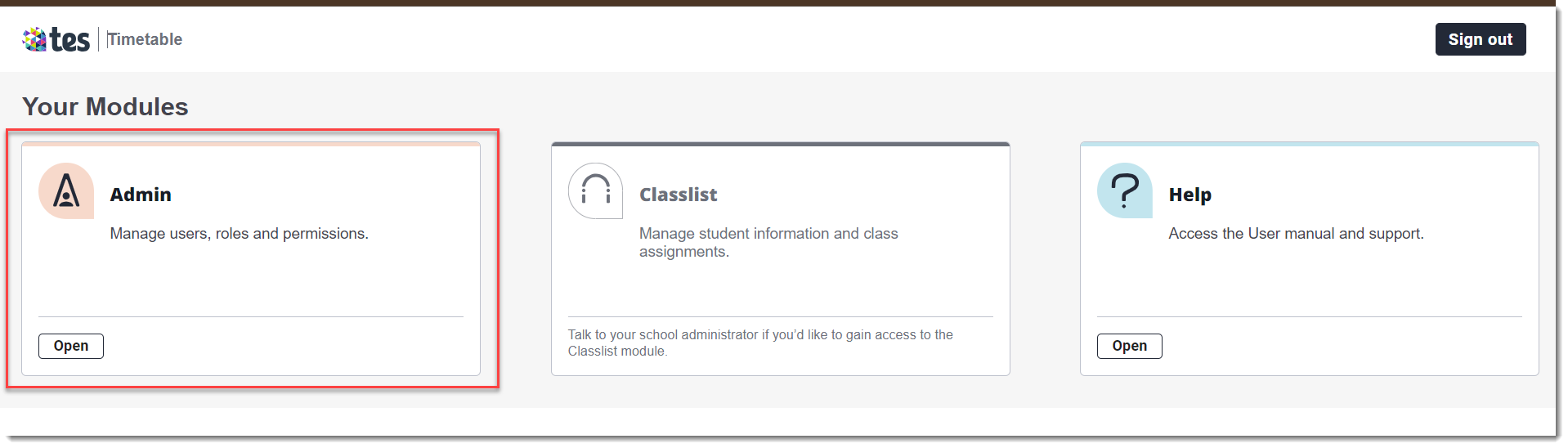This screenshot has width=1568, height=448.
Task: Click the Help module title
Action: (x=1190, y=195)
